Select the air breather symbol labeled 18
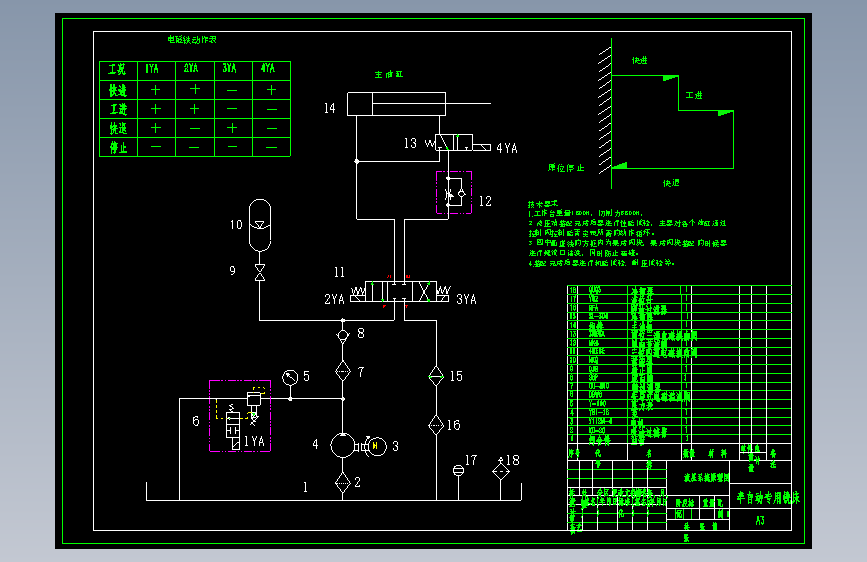Screen dimensions: 867x562 click(501, 471)
